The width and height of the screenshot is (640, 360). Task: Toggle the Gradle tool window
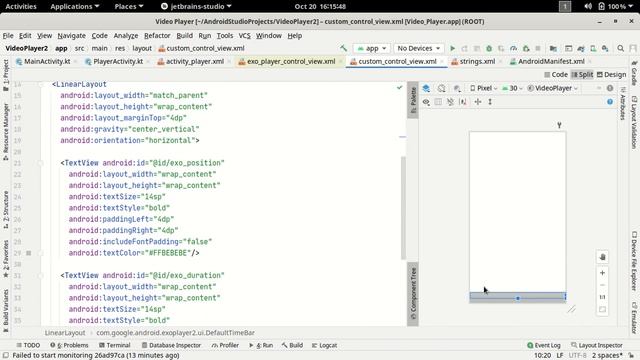click(634, 73)
